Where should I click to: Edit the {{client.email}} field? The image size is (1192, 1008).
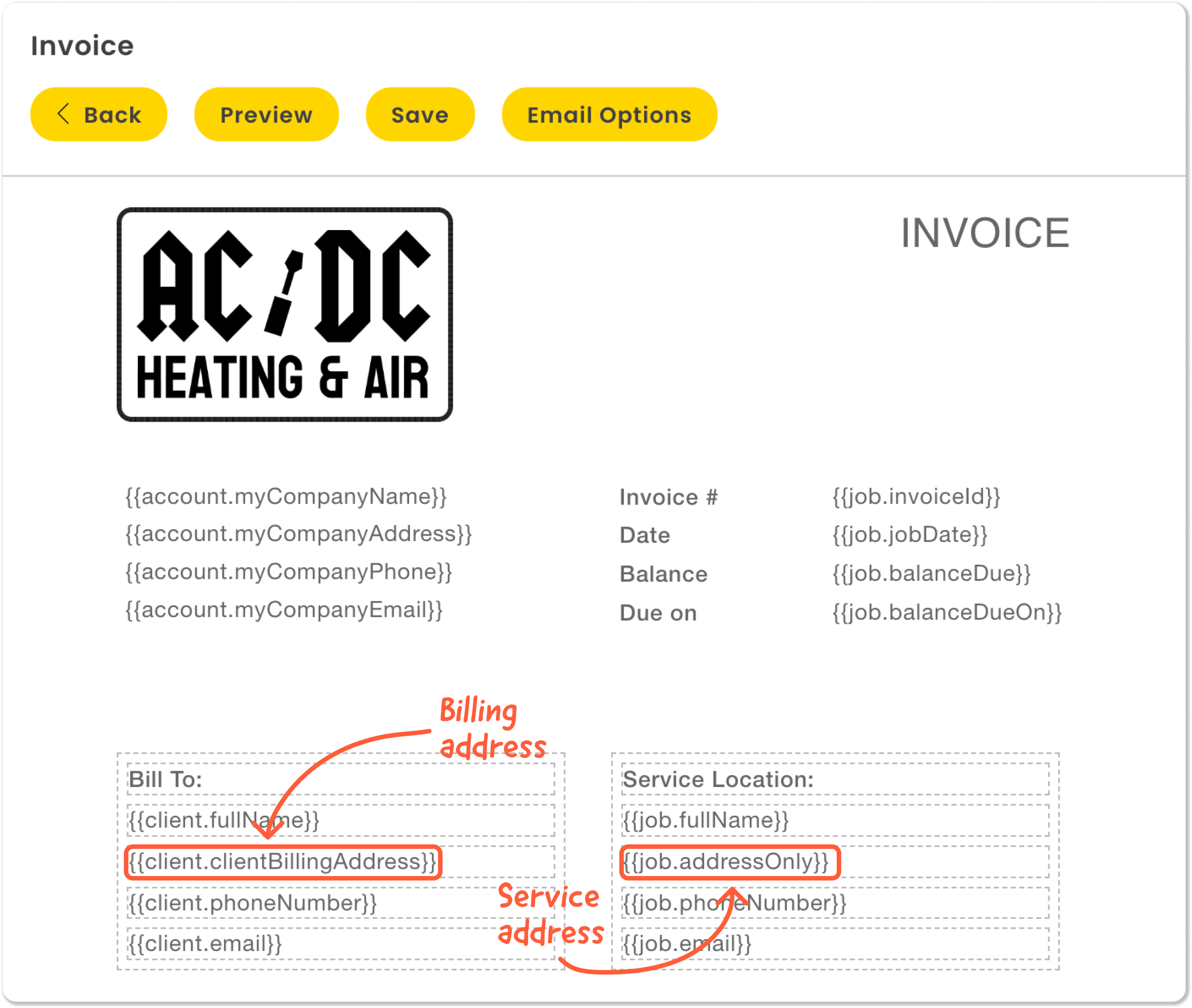coord(340,944)
